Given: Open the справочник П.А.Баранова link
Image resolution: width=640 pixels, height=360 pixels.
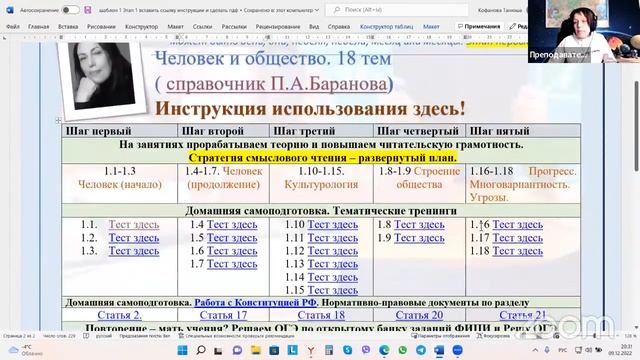Looking at the screenshot, I should tap(276, 84).
